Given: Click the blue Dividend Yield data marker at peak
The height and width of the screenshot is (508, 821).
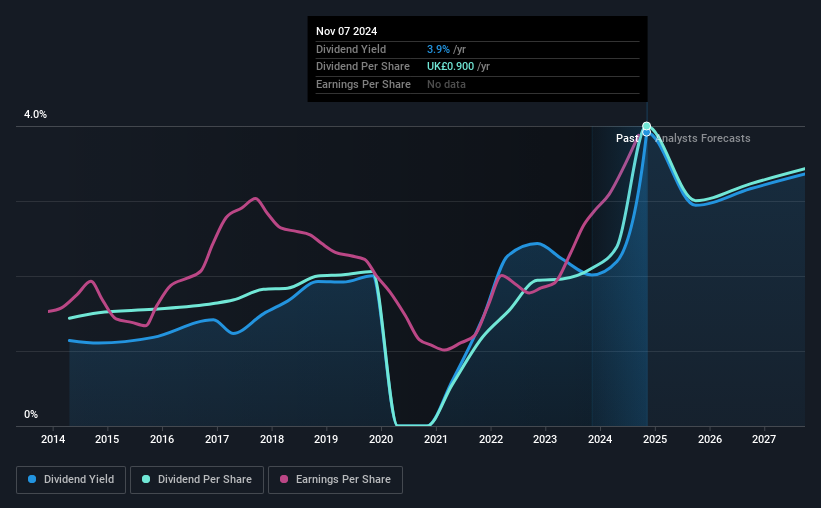Looking at the screenshot, I should click(647, 132).
